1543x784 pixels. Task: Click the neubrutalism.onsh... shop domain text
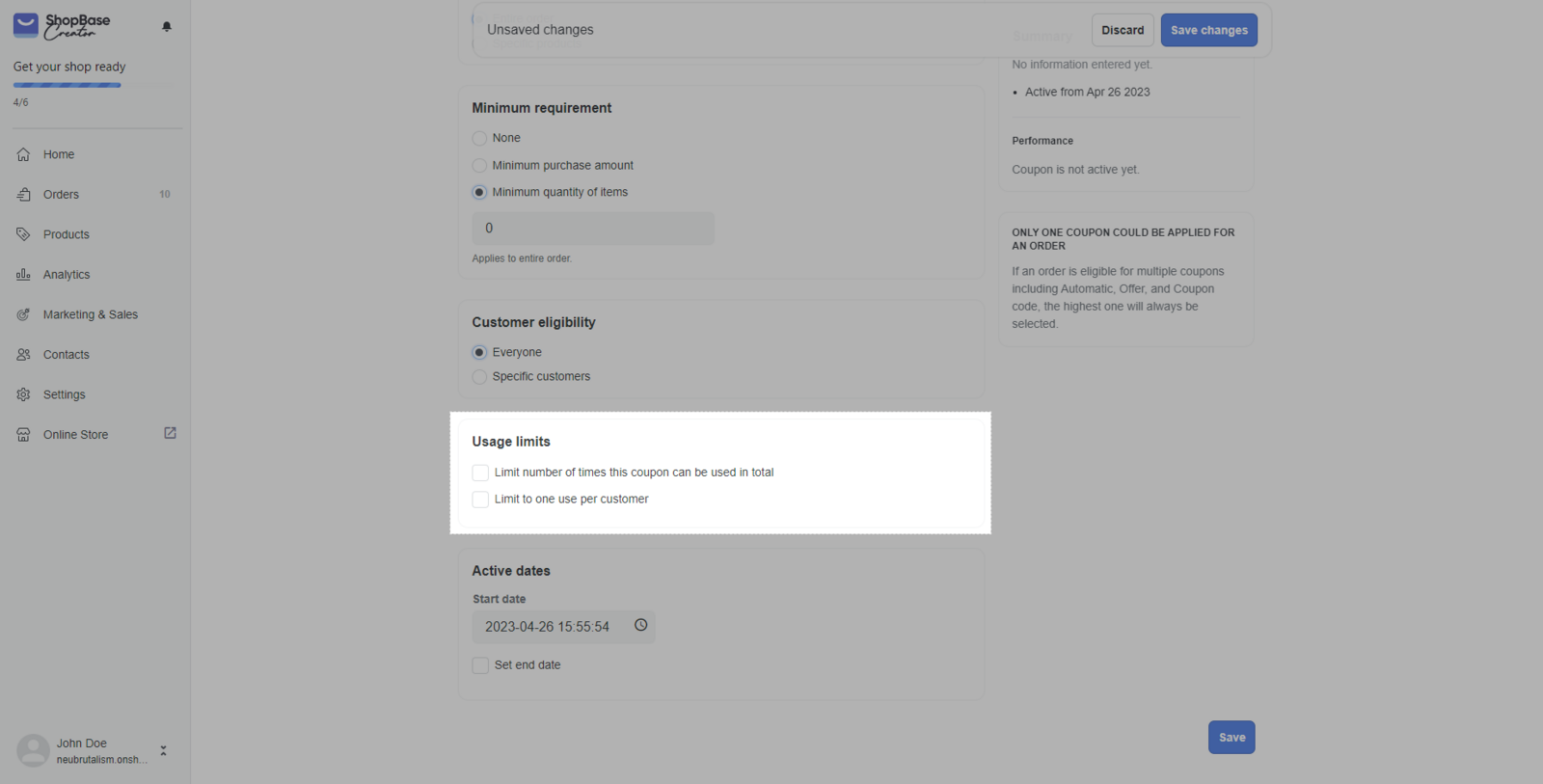[102, 760]
